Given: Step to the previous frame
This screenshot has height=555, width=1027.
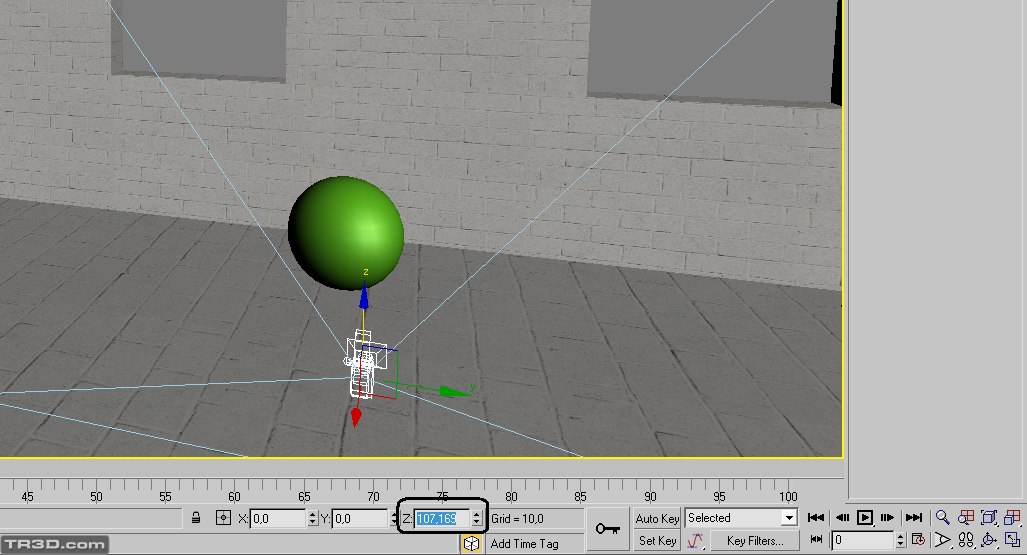Looking at the screenshot, I should (841, 518).
